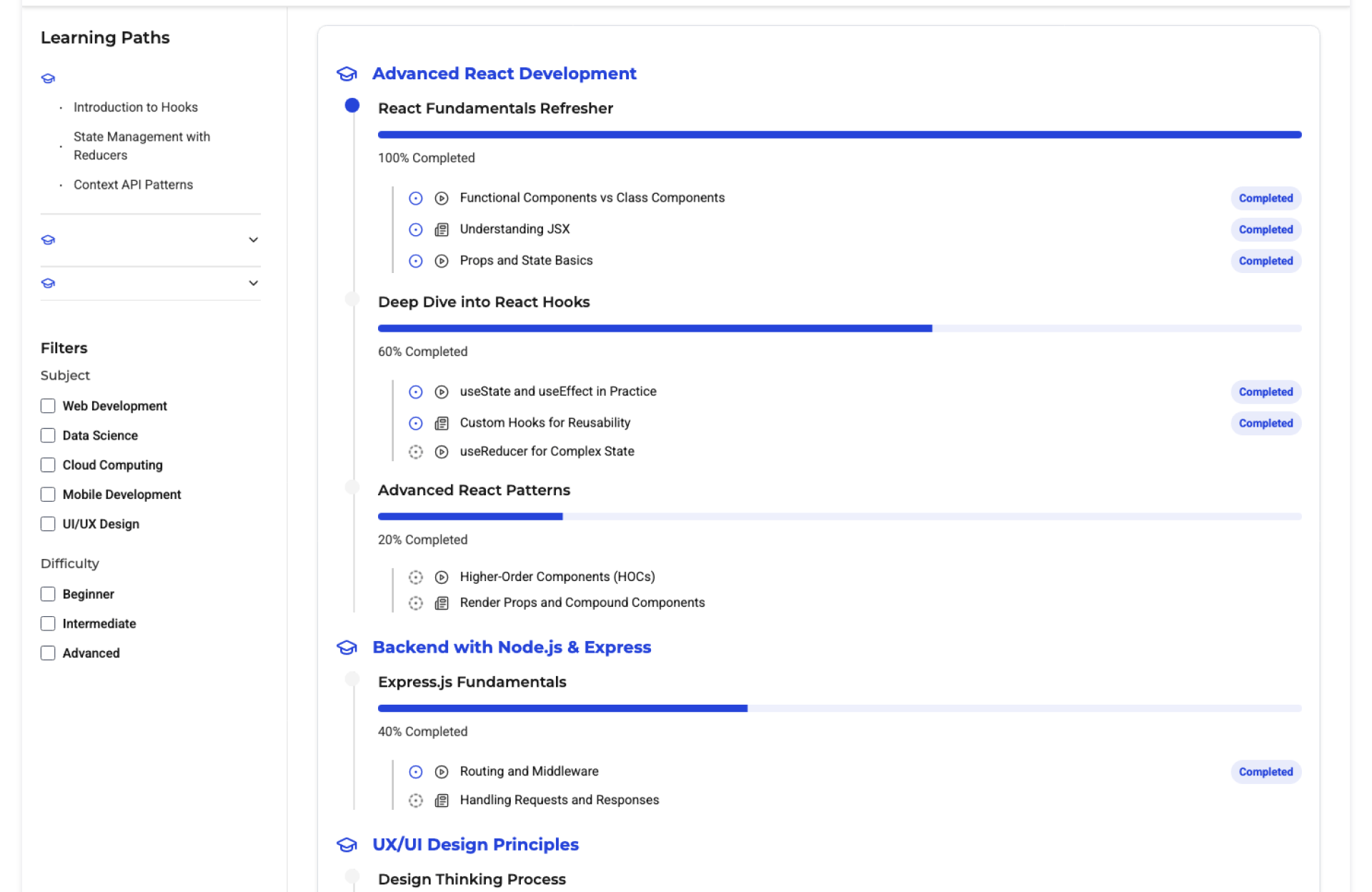
Task: Expand the third collapsed sidebar learning path
Action: 253,283
